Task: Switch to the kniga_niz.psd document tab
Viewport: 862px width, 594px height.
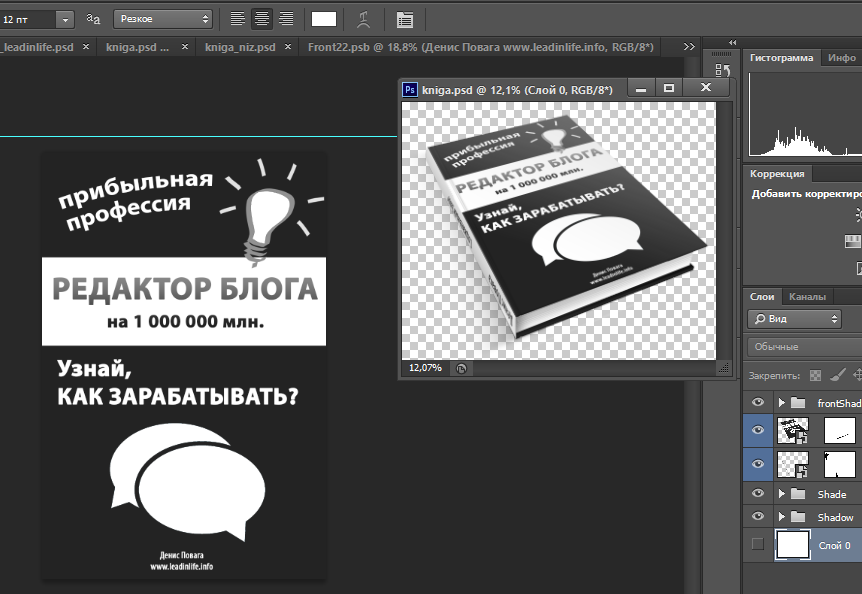Action: [238, 47]
